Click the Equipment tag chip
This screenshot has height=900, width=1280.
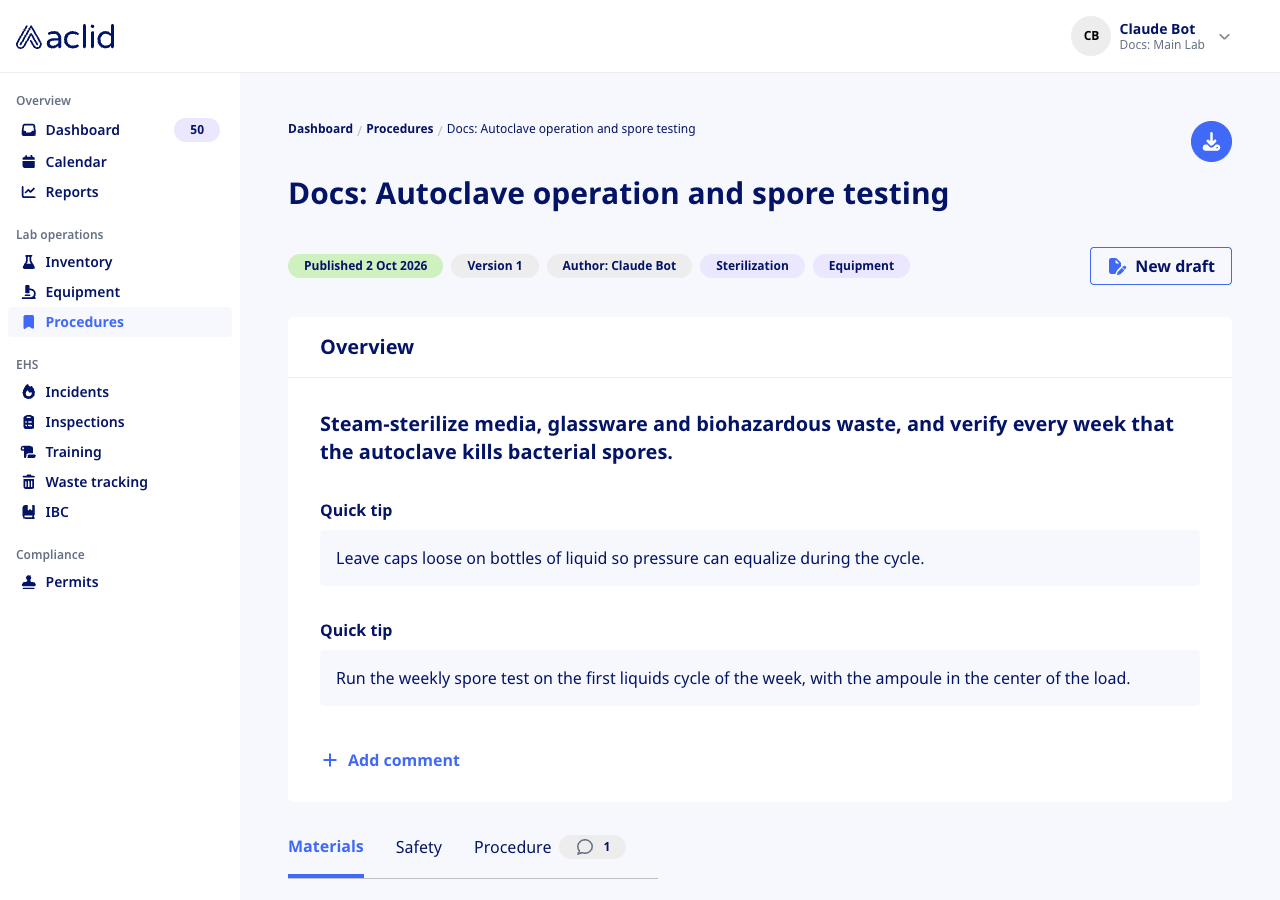861,266
